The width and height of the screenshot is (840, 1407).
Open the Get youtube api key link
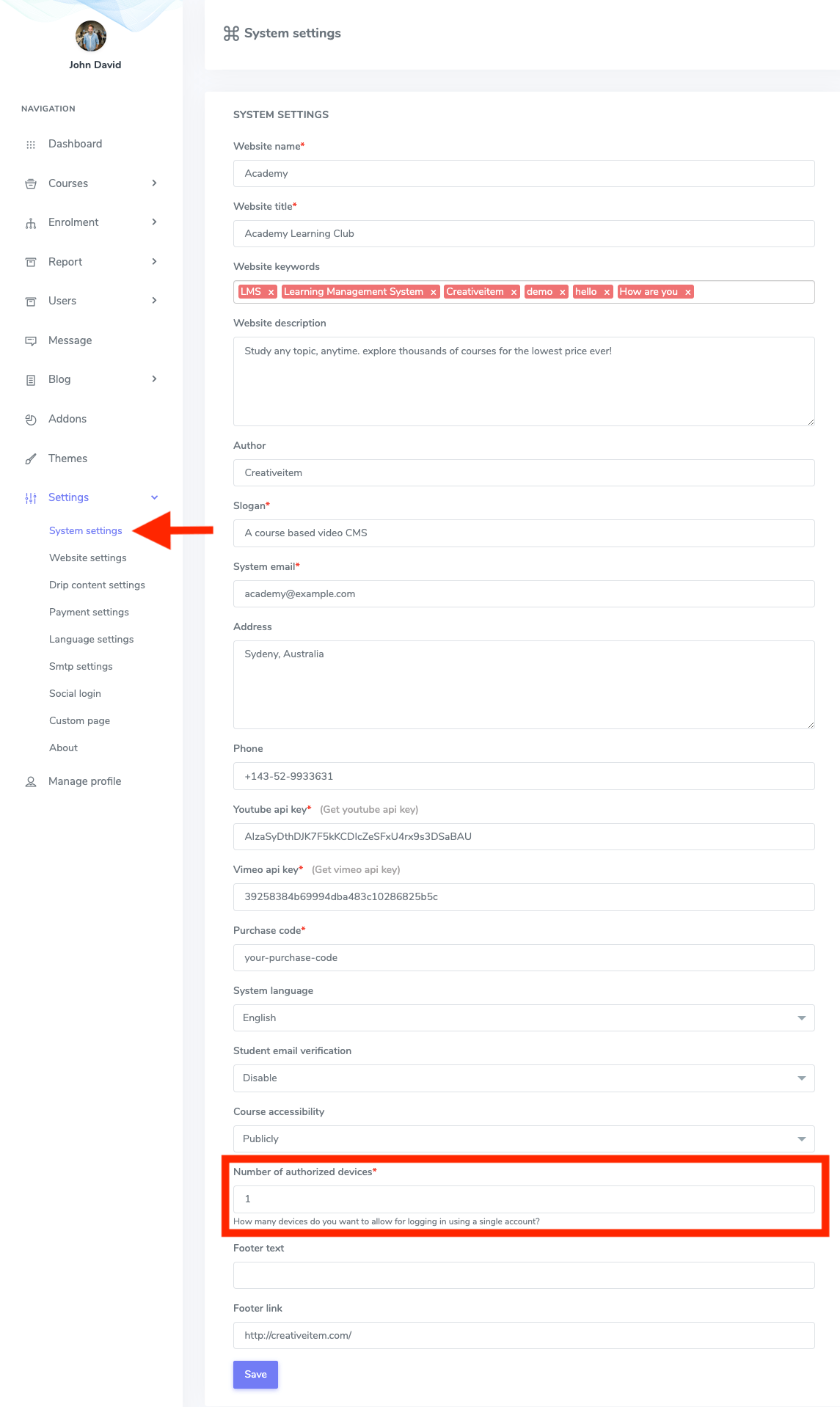(369, 809)
